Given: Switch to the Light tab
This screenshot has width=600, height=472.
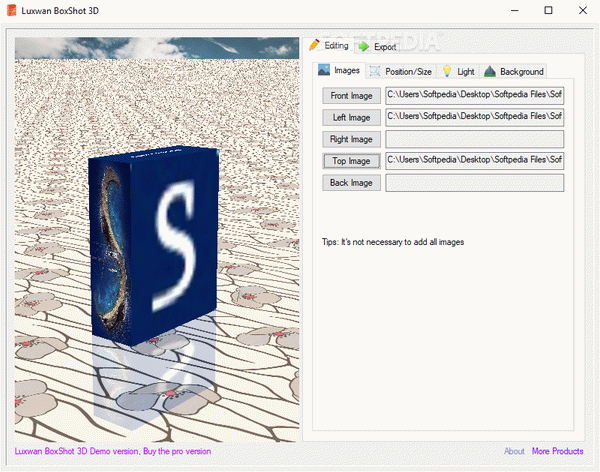Looking at the screenshot, I should click(458, 72).
